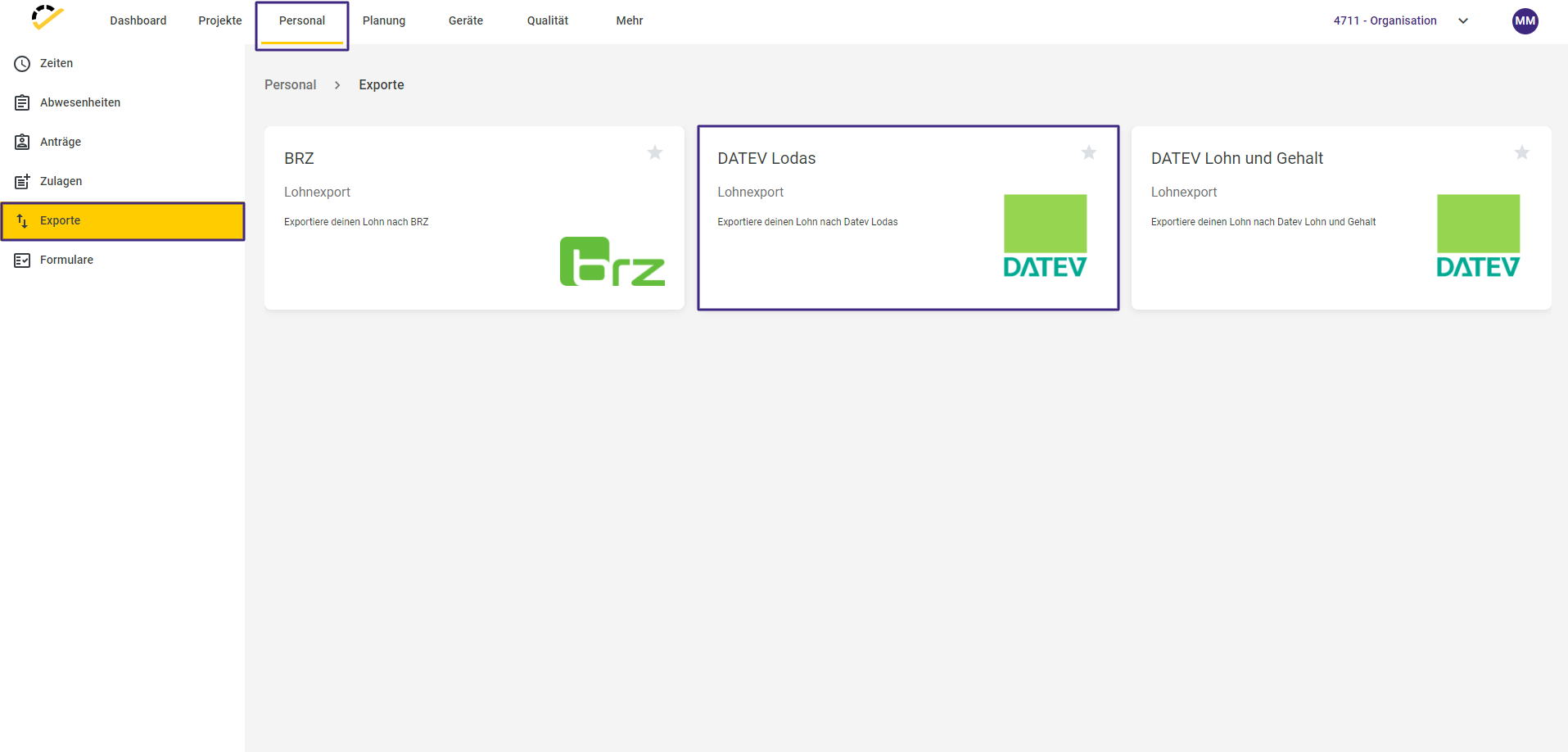Open Formulare in the sidebar
This screenshot has height=752, width=1568.
pos(123,260)
